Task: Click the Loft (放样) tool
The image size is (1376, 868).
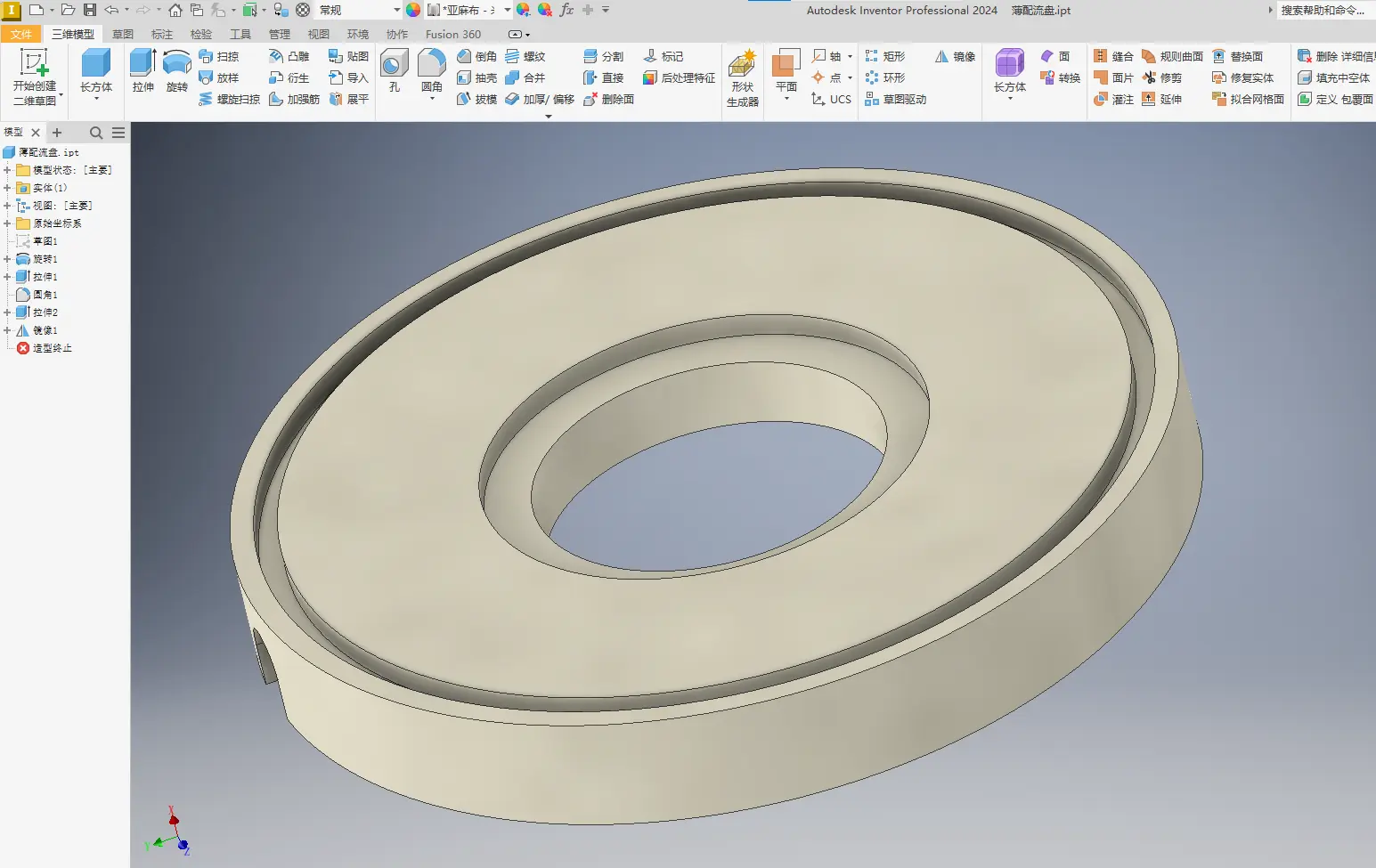Action: pyautogui.click(x=219, y=77)
